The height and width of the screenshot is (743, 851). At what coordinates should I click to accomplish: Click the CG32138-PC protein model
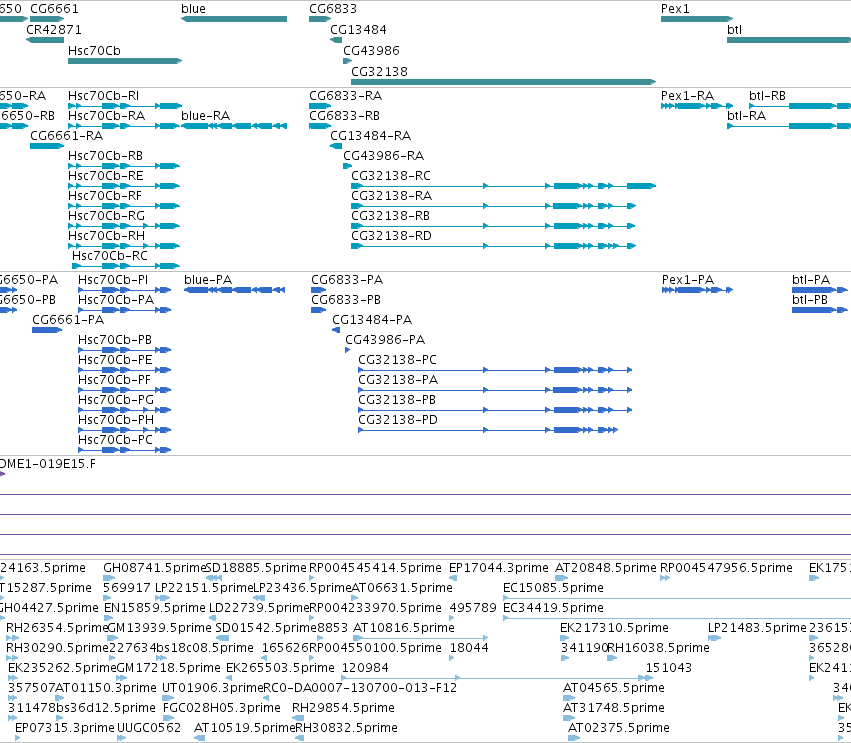pos(495,370)
